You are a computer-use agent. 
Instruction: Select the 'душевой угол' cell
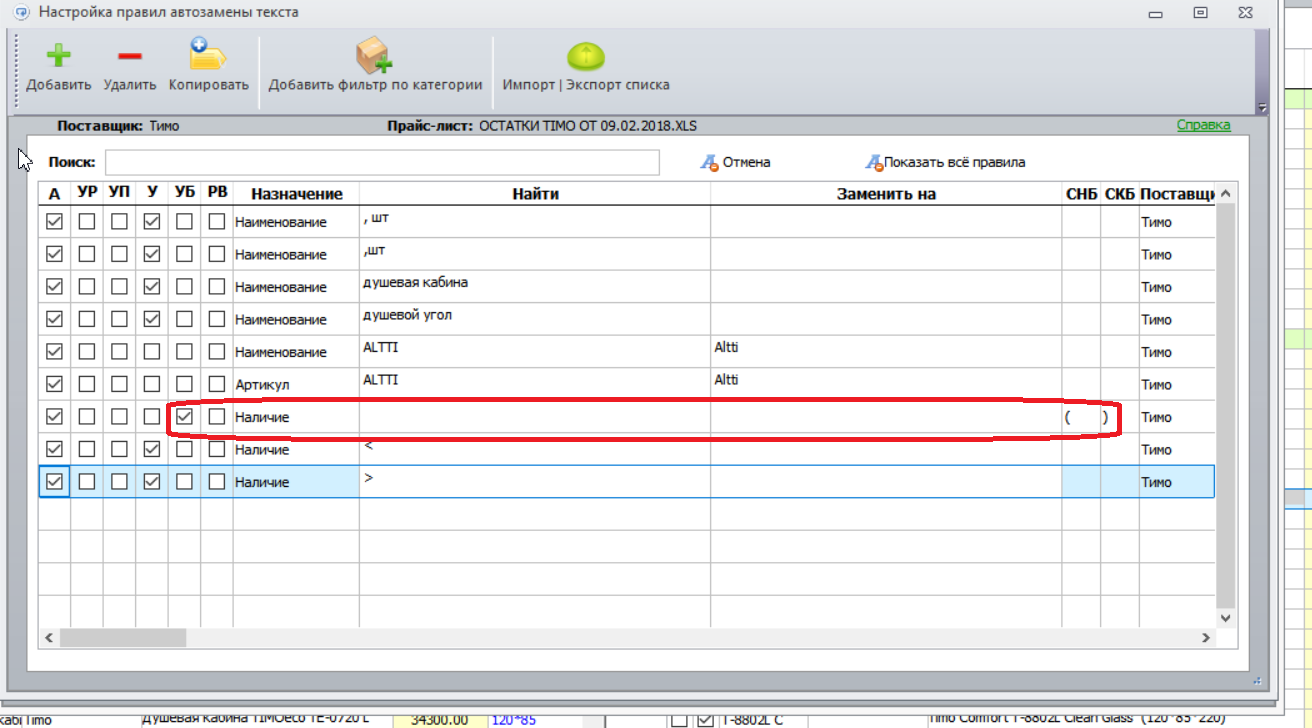point(535,319)
